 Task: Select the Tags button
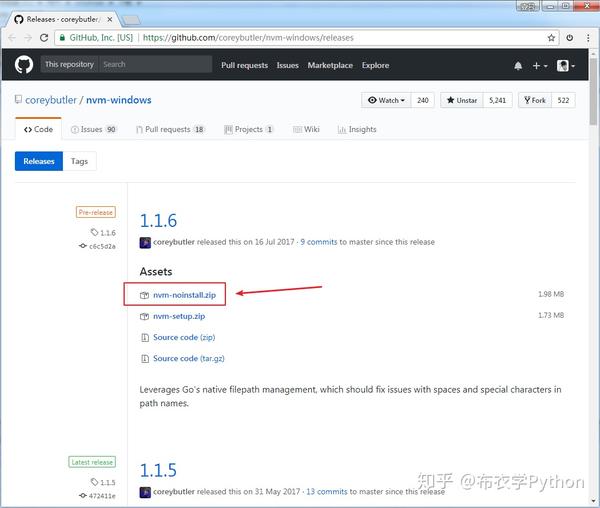coord(79,161)
